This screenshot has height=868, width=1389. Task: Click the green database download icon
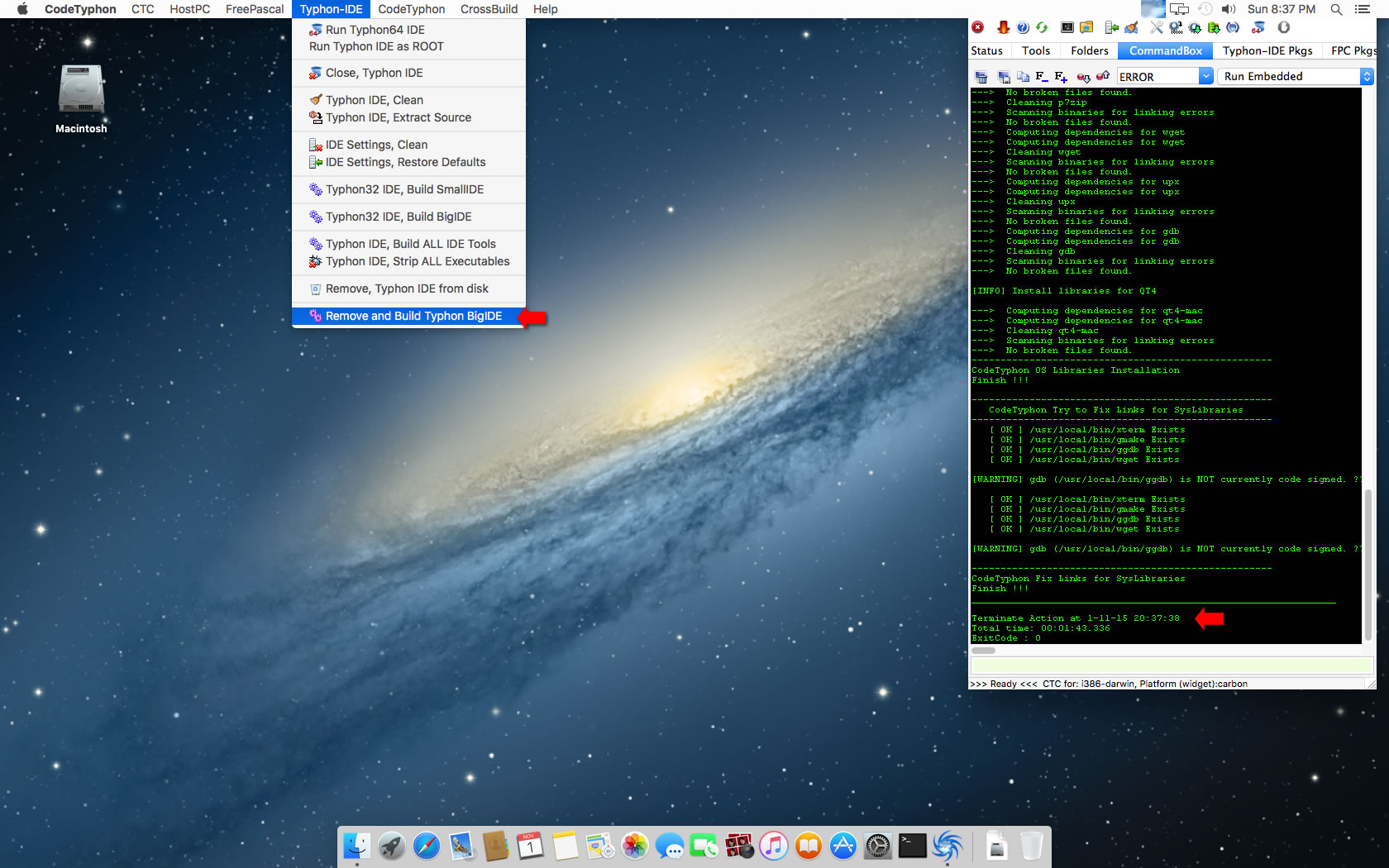(1214, 27)
